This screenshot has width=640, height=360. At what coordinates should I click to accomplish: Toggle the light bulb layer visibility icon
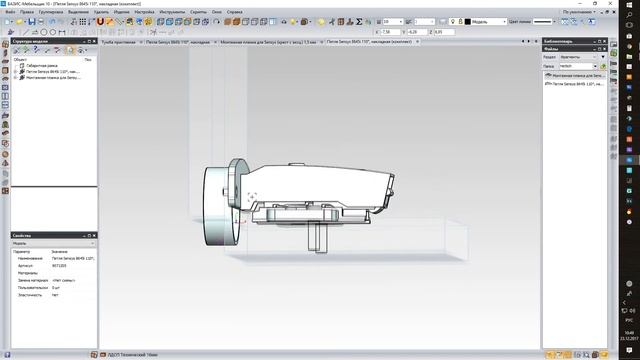452,22
